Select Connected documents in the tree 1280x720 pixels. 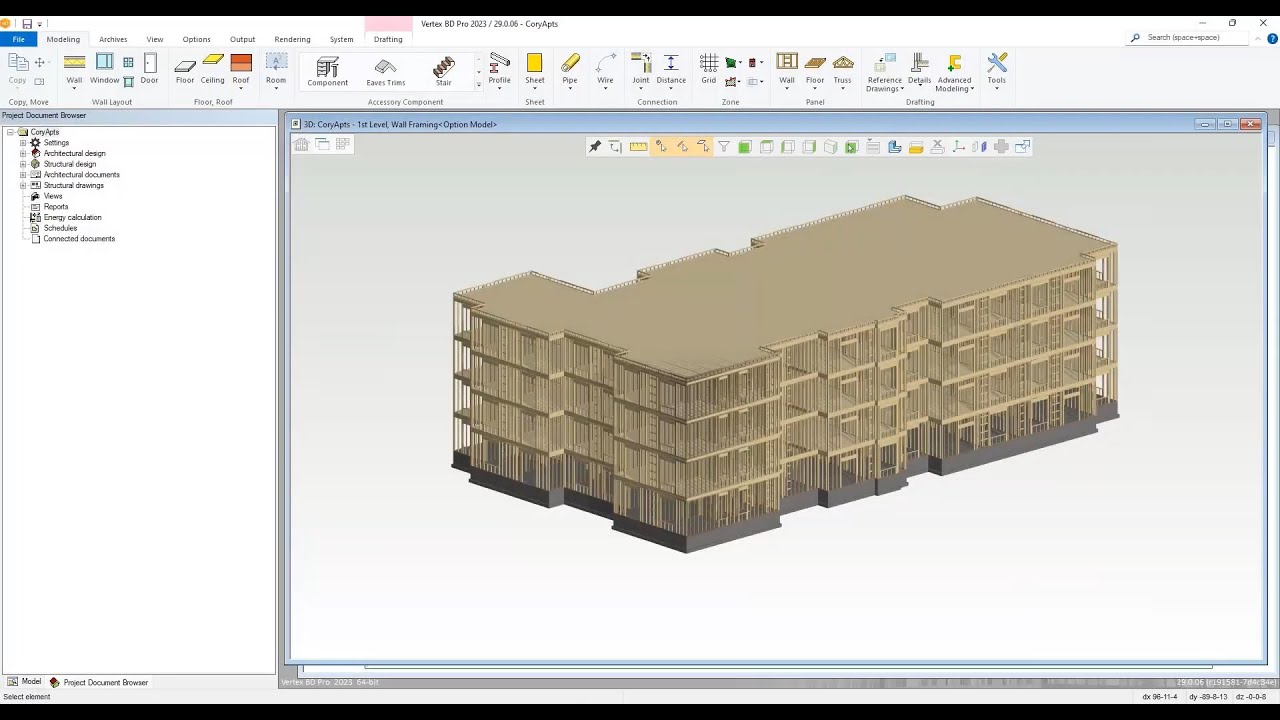click(79, 239)
